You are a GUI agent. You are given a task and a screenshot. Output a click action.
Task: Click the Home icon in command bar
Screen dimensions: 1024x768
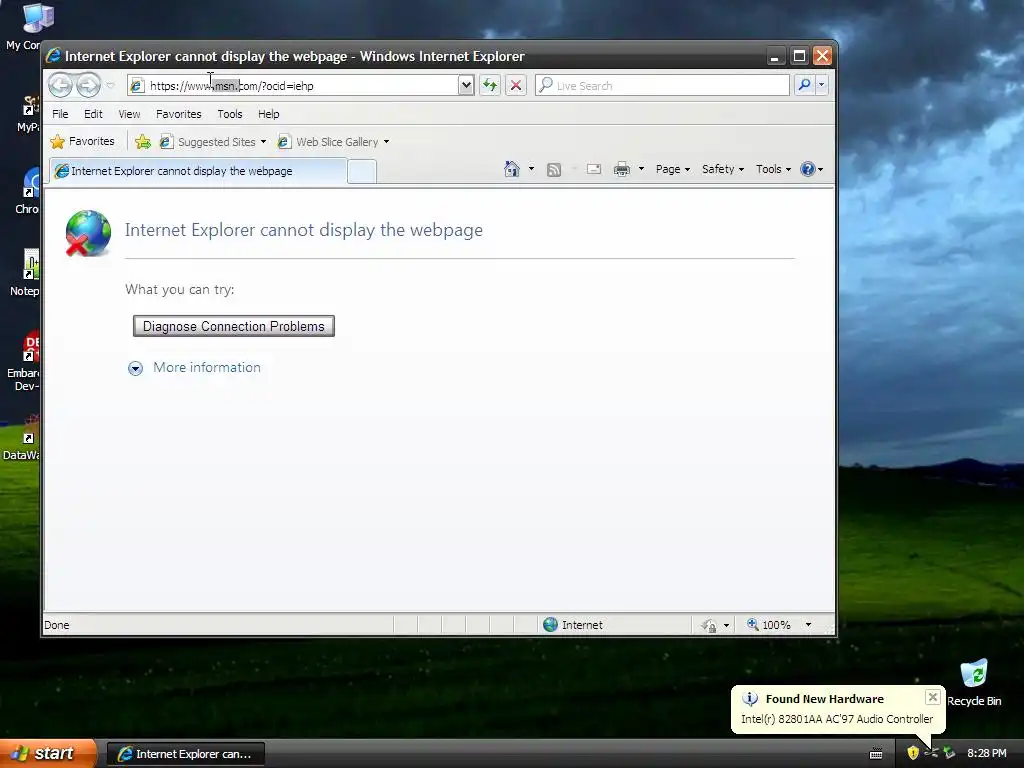click(x=512, y=169)
